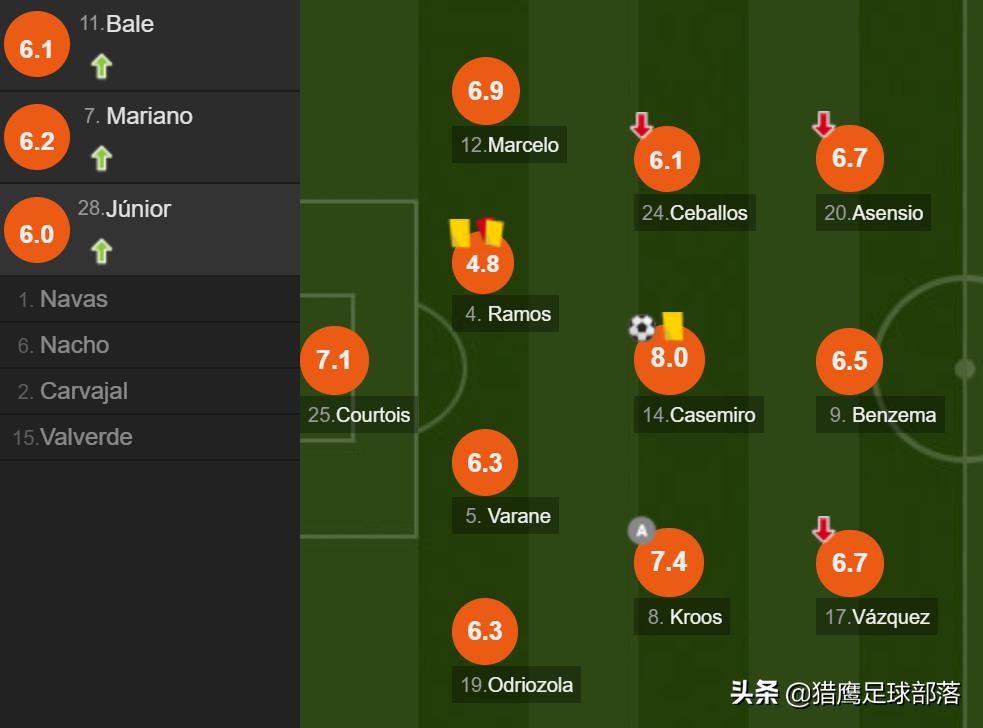Select Carvajal in the bench list
Image resolution: width=983 pixels, height=728 pixels.
(83, 391)
